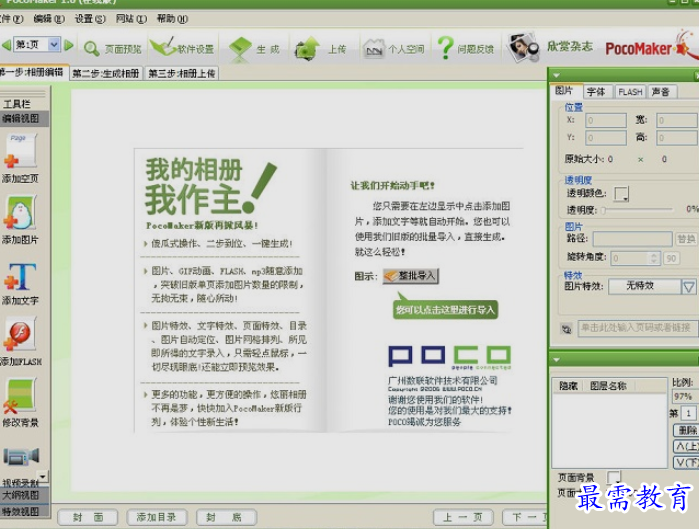Click the 添加图片 tool icon
This screenshot has height=529, width=699.
pos(20,213)
